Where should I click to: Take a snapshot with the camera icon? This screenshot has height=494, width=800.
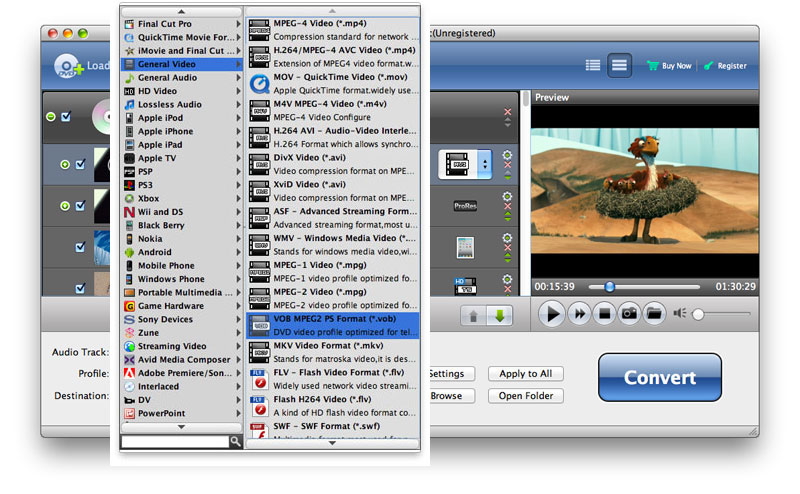[x=629, y=314]
